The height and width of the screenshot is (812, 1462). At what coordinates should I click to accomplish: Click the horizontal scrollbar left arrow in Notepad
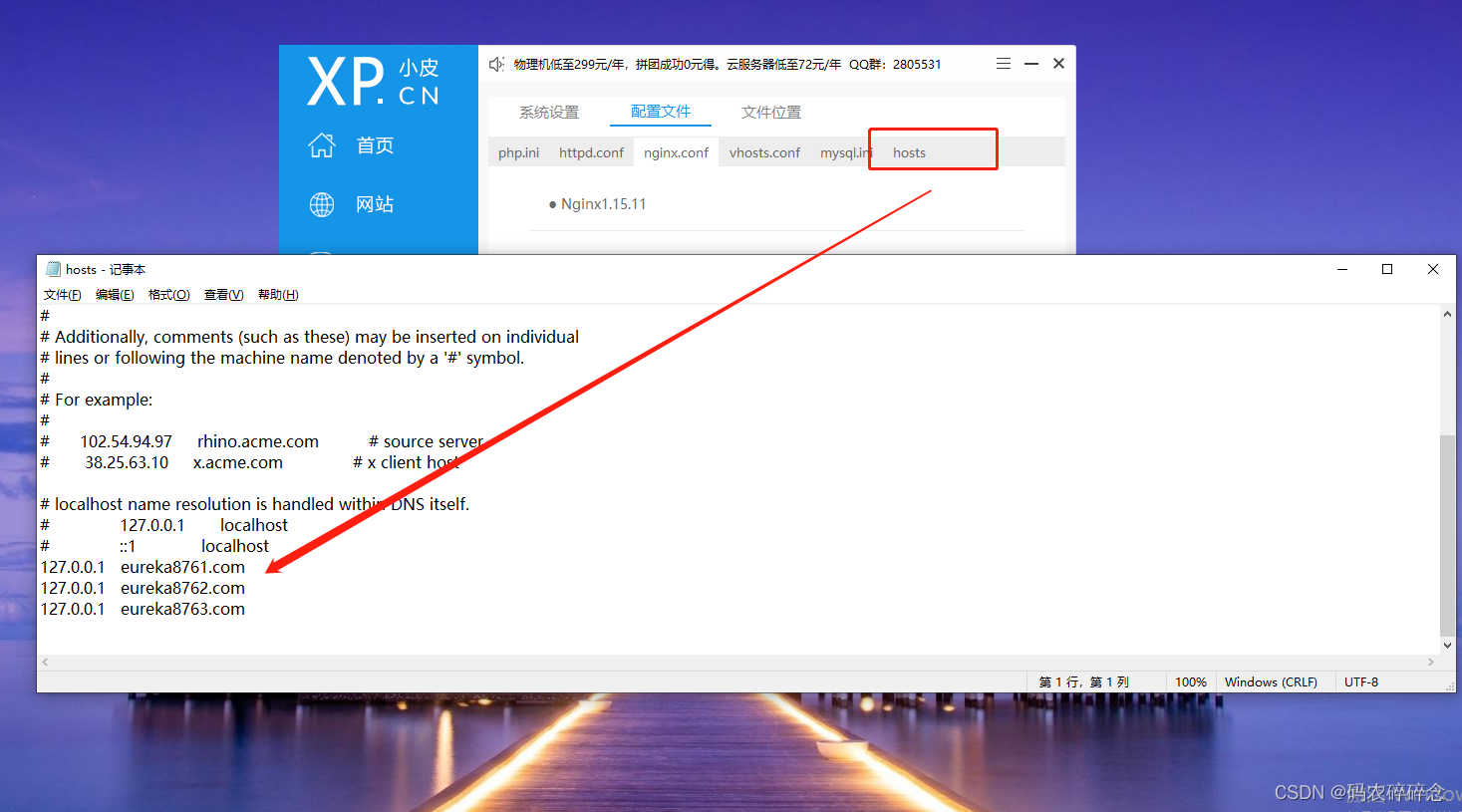[x=45, y=662]
